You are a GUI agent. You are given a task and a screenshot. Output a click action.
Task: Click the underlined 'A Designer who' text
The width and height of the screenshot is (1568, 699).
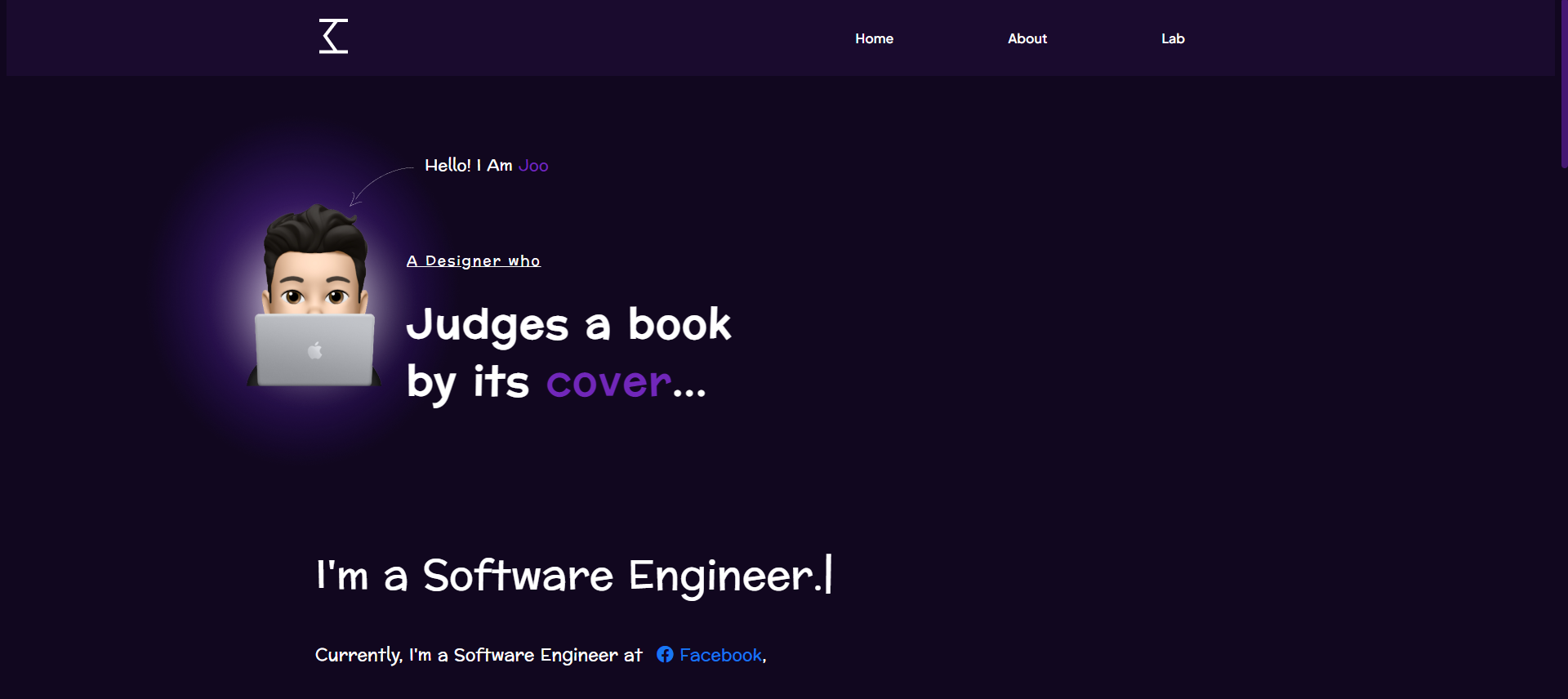click(474, 260)
